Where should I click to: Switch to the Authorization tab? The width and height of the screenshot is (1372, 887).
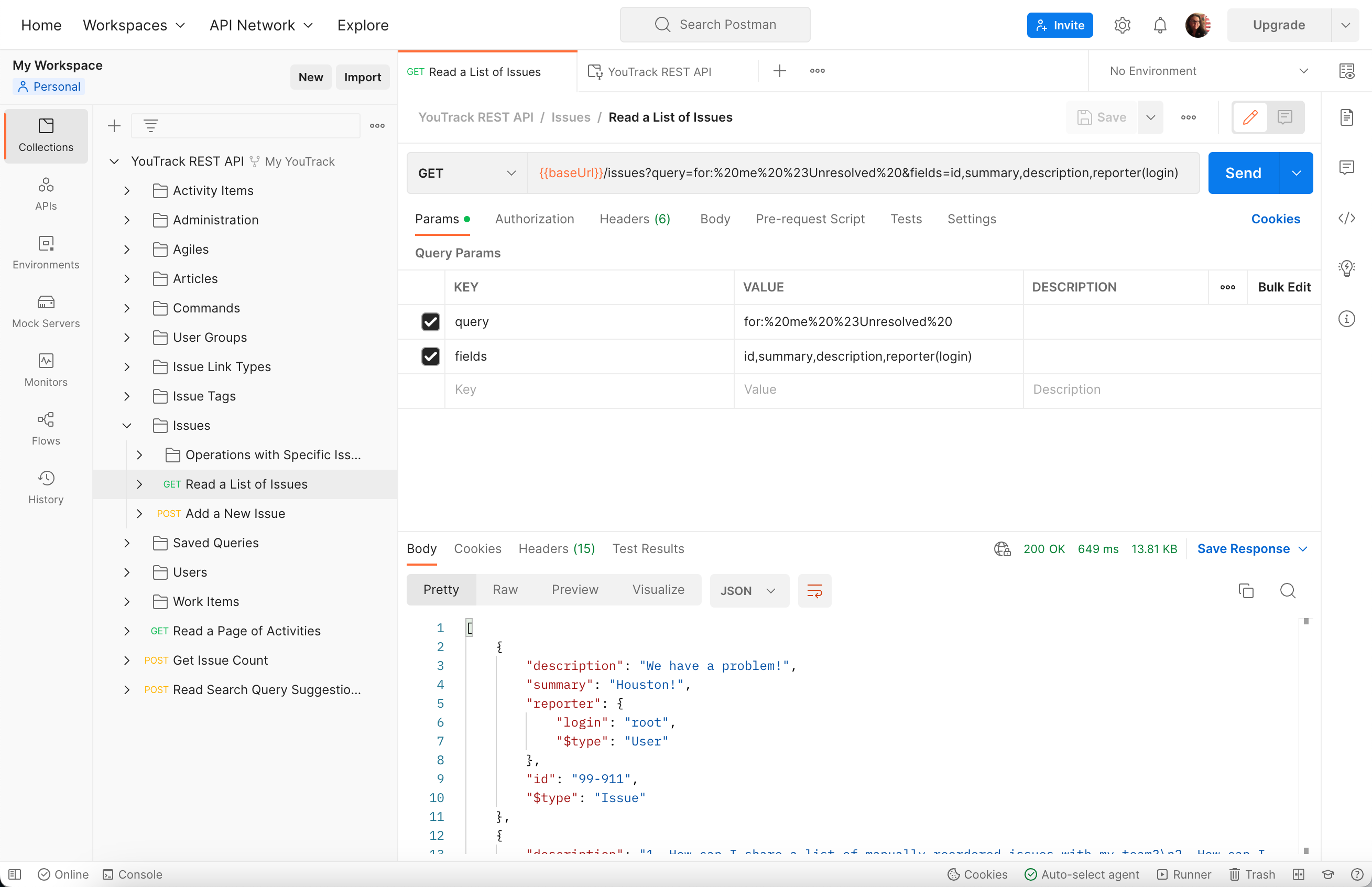click(533, 219)
